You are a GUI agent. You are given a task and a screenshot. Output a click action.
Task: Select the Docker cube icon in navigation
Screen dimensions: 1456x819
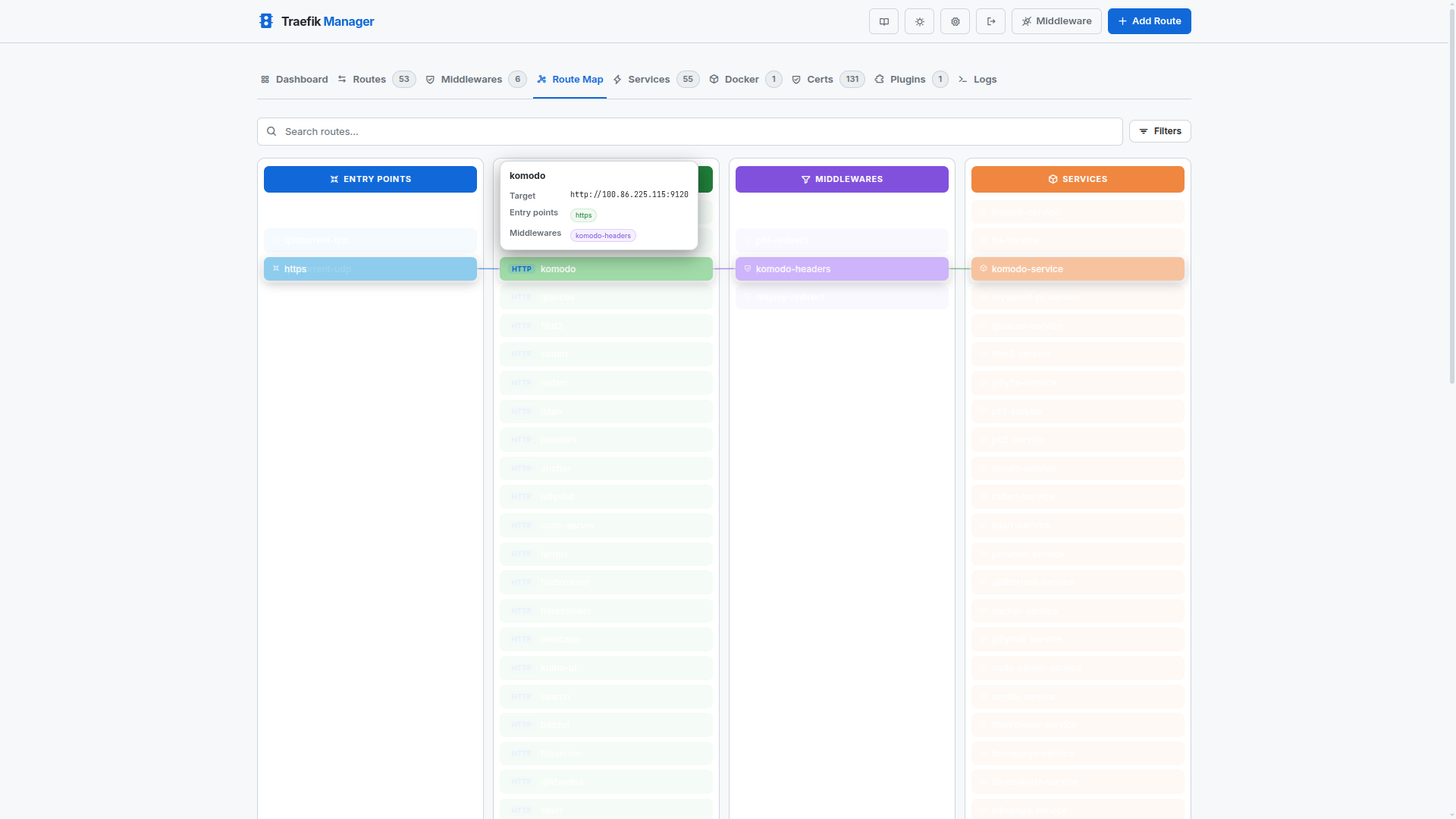(714, 79)
